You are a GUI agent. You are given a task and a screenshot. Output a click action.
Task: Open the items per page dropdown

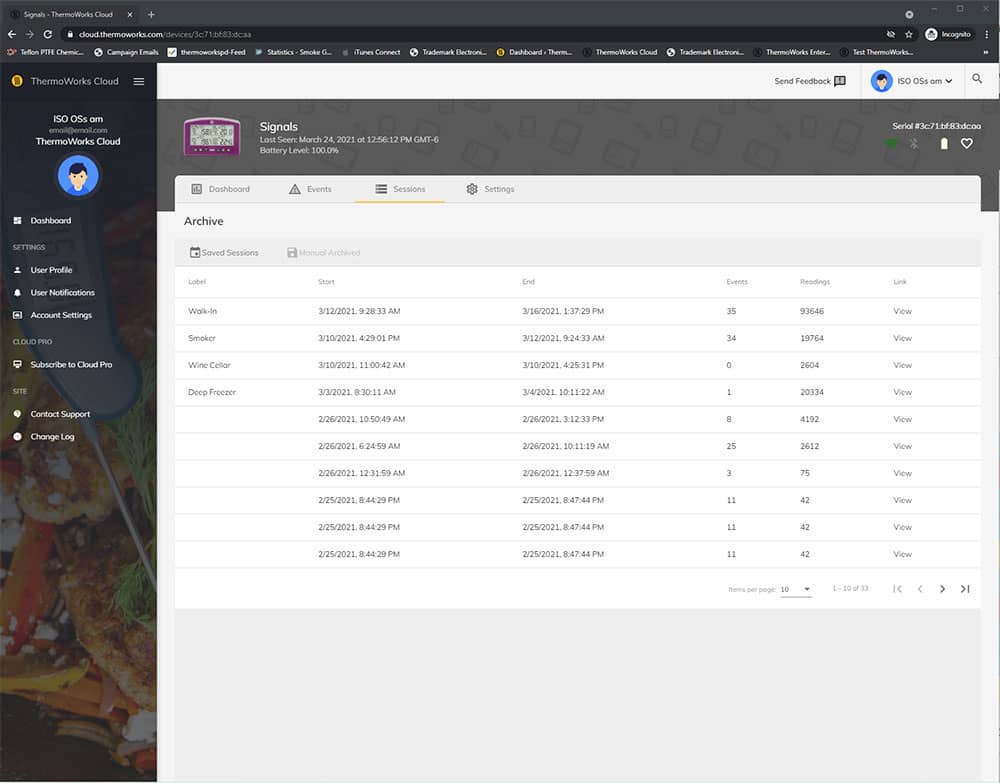tap(796, 589)
